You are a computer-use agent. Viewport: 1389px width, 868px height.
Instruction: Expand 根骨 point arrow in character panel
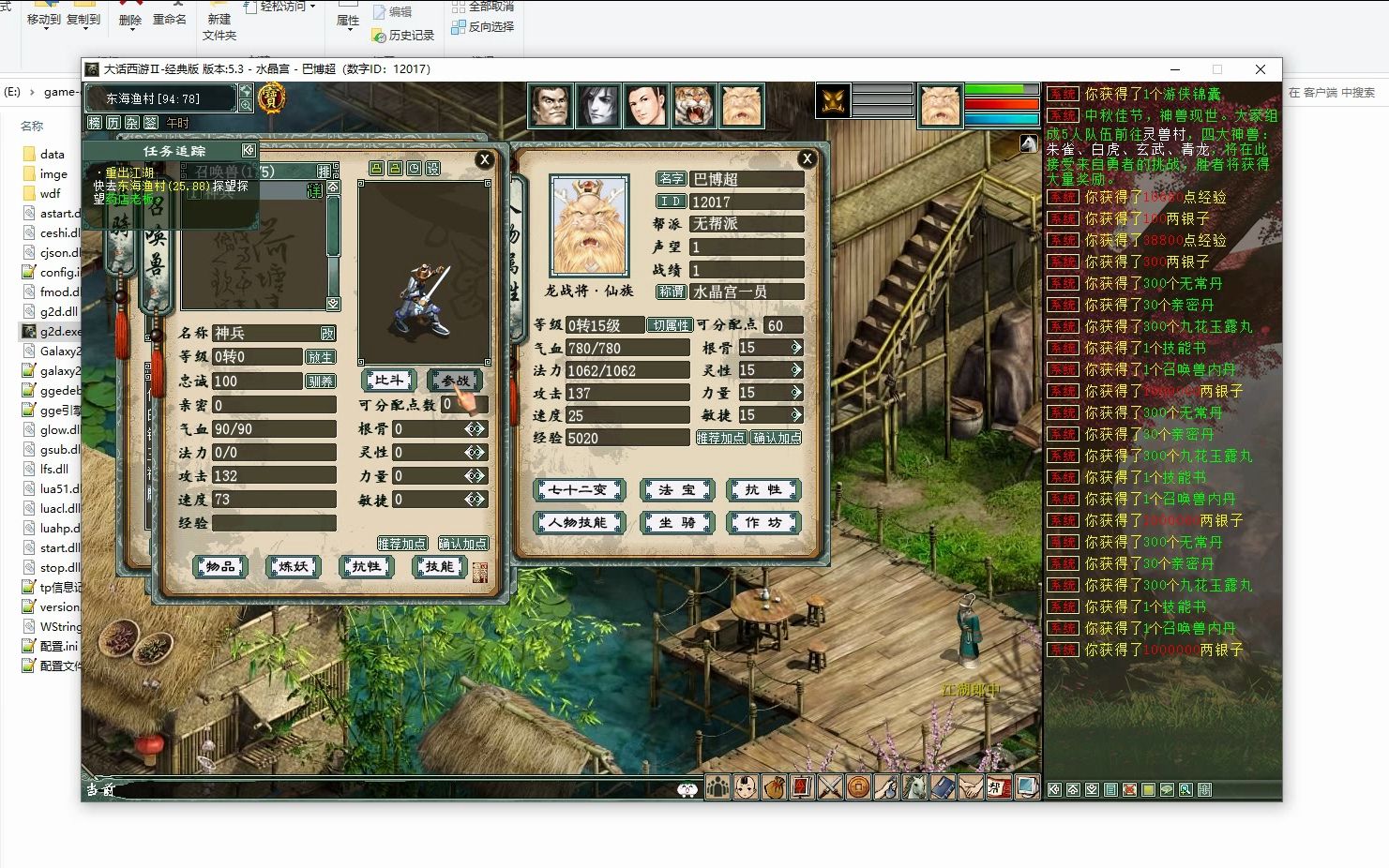[x=796, y=348]
